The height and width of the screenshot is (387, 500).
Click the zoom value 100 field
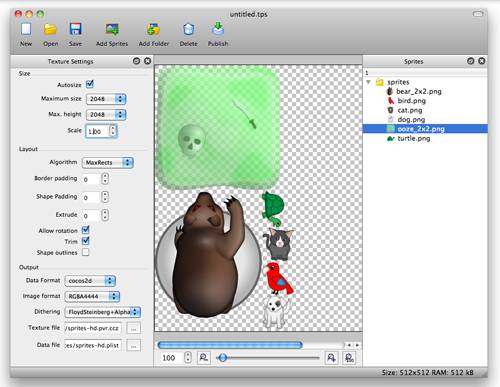pos(172,358)
